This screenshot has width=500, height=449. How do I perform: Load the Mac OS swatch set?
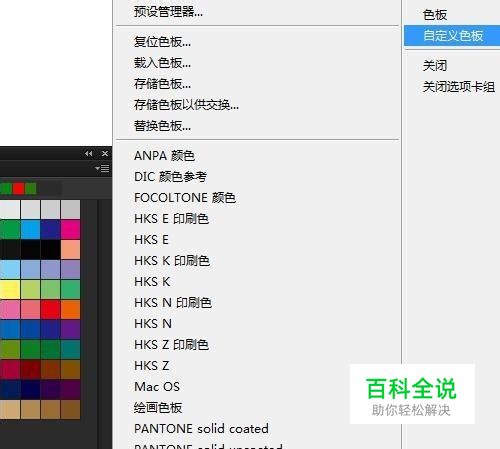pyautogui.click(x=157, y=387)
